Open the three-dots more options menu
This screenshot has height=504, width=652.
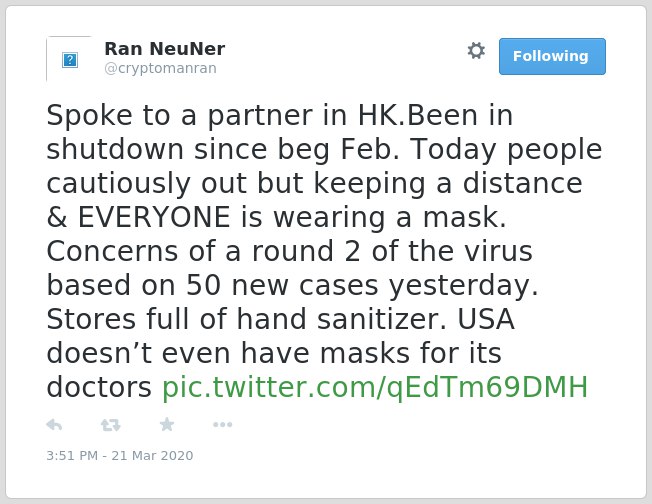pyautogui.click(x=222, y=425)
